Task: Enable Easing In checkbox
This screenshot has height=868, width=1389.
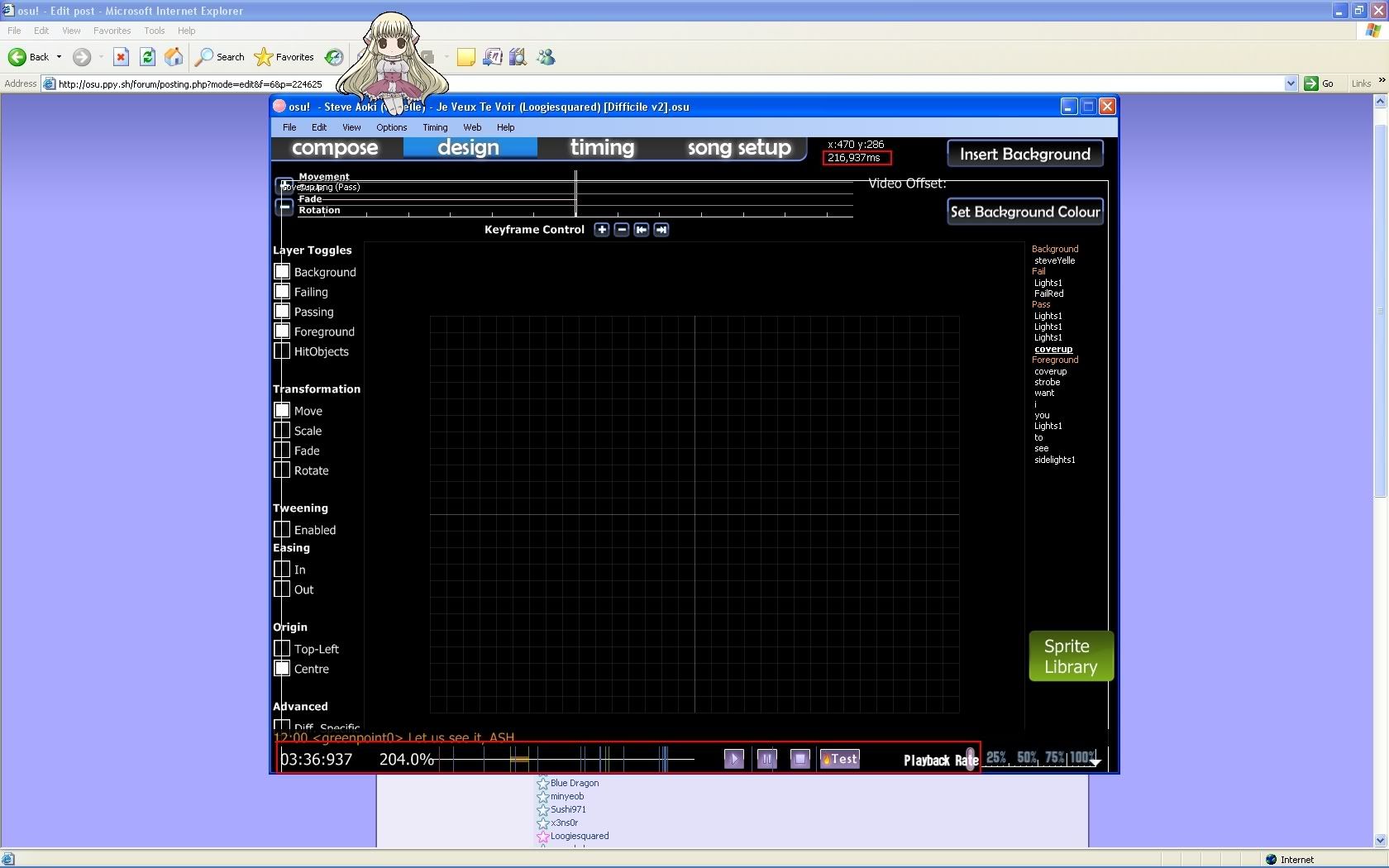Action: click(x=282, y=569)
